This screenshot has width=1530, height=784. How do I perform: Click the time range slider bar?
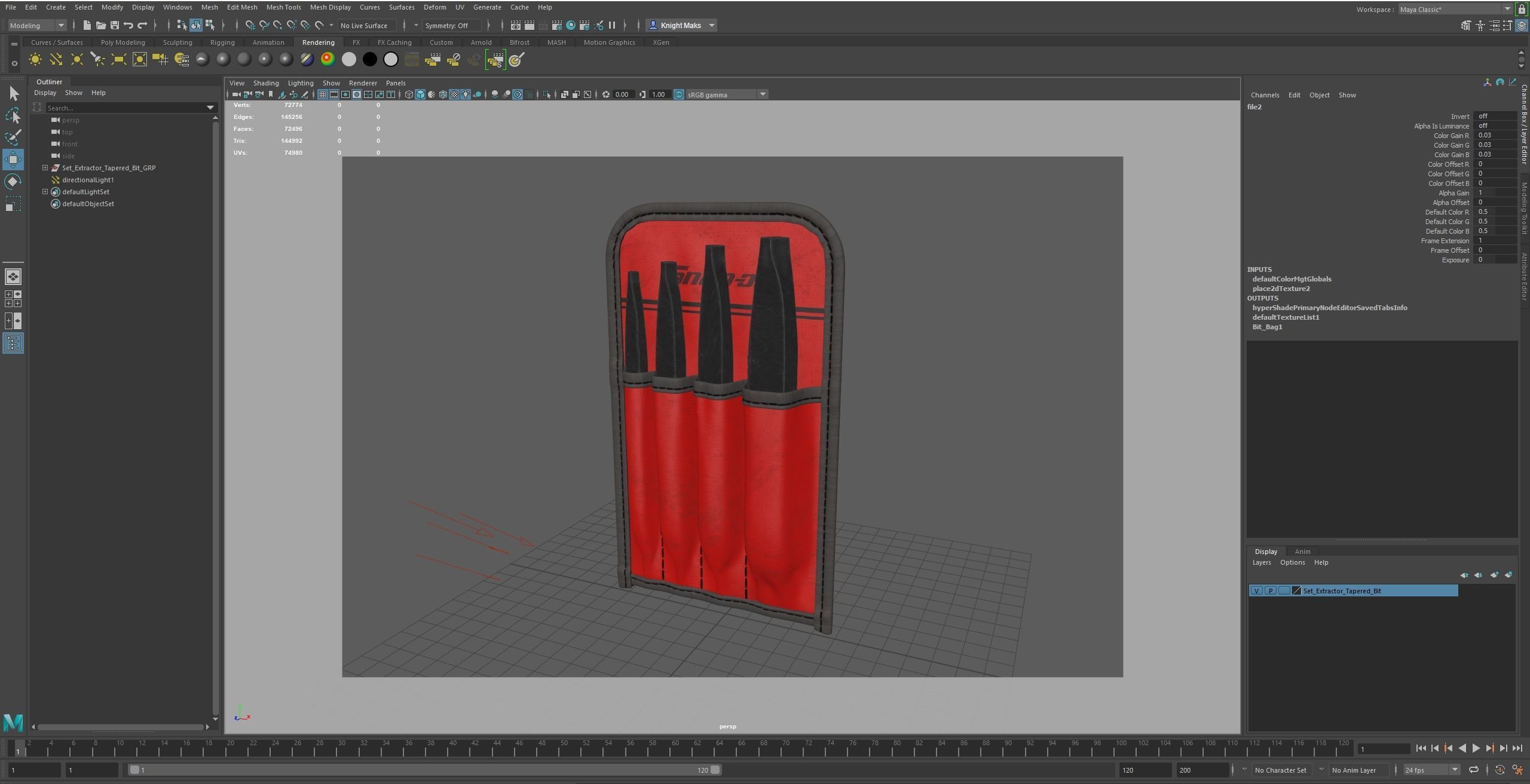point(424,770)
